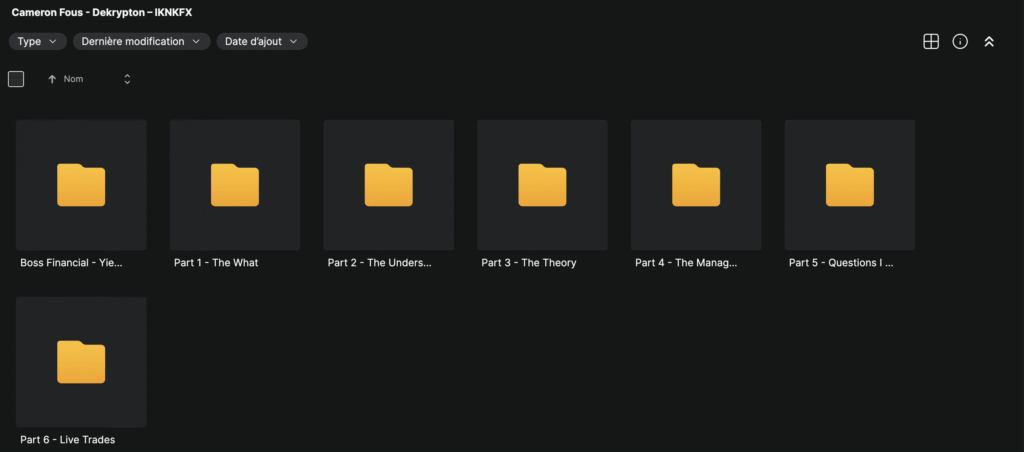Open Part 1 - The What folder
1024x452 pixels.
[x=235, y=185]
